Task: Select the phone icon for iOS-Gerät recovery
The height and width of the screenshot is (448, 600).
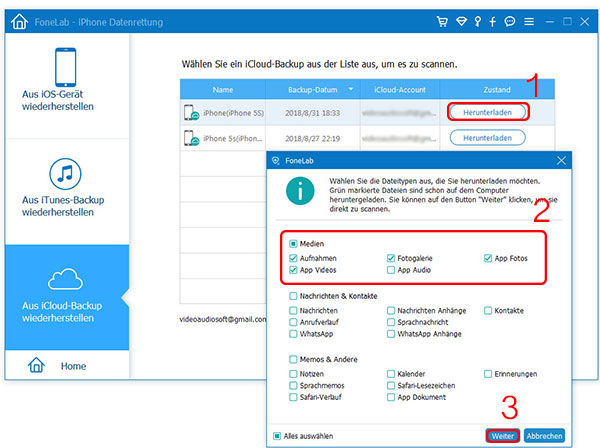Action: coord(65,67)
